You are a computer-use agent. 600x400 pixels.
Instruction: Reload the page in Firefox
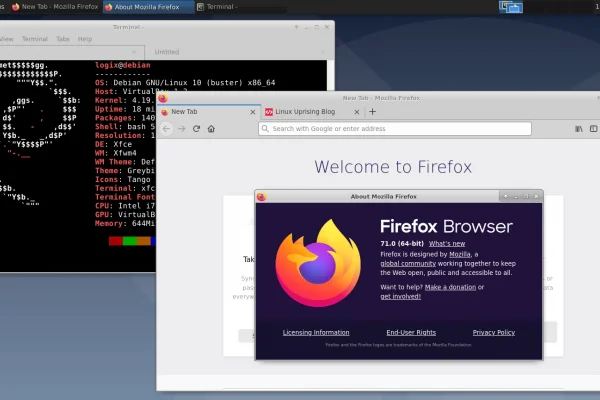click(x=196, y=129)
